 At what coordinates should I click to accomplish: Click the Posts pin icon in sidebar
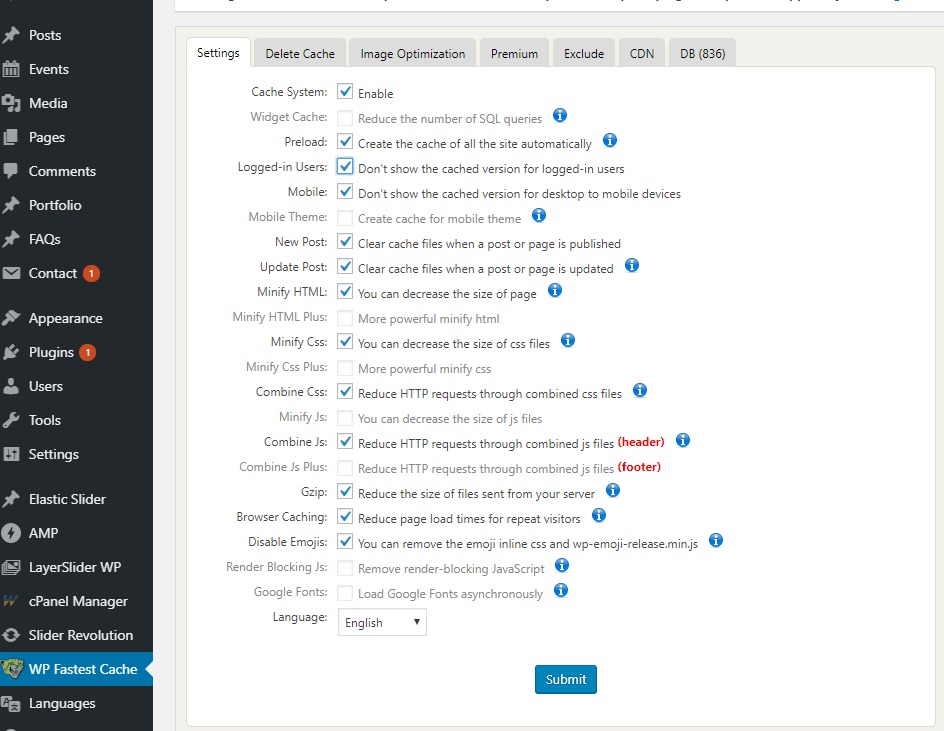[11, 35]
